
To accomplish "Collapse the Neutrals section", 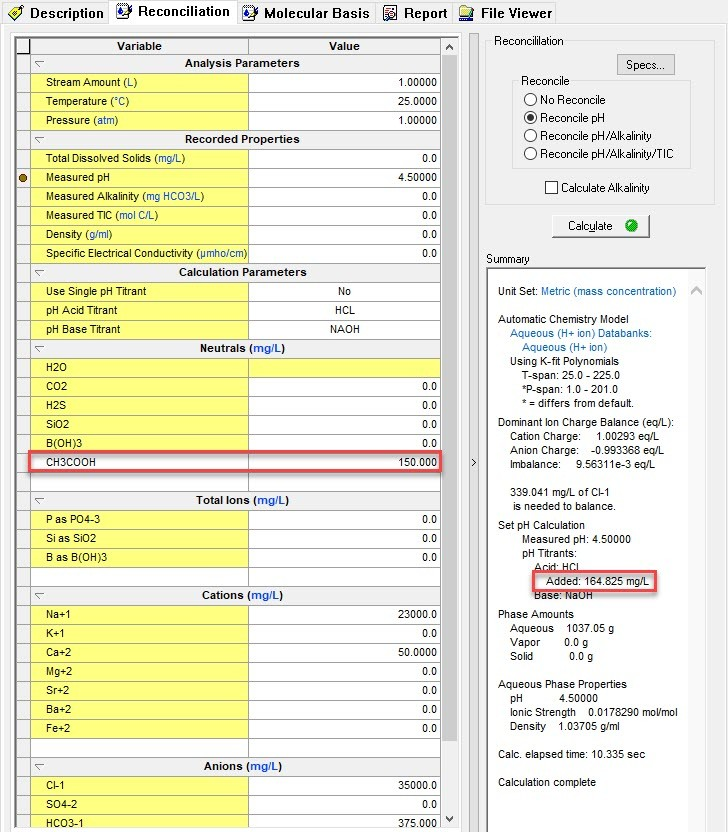I will tap(39, 349).
